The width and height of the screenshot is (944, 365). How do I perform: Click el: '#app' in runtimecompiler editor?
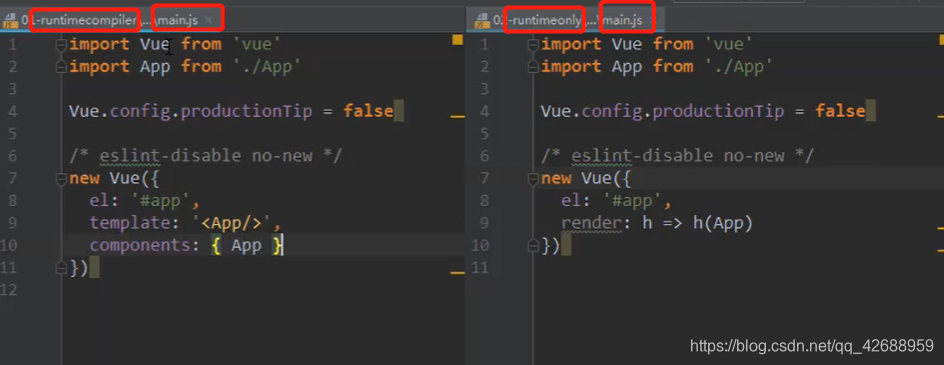pos(145,201)
